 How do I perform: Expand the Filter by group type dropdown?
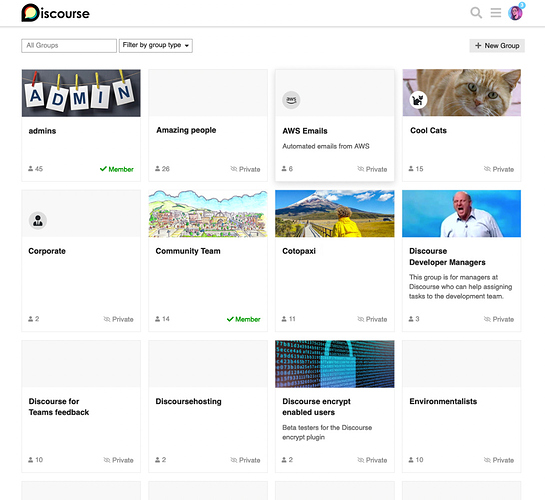(156, 46)
